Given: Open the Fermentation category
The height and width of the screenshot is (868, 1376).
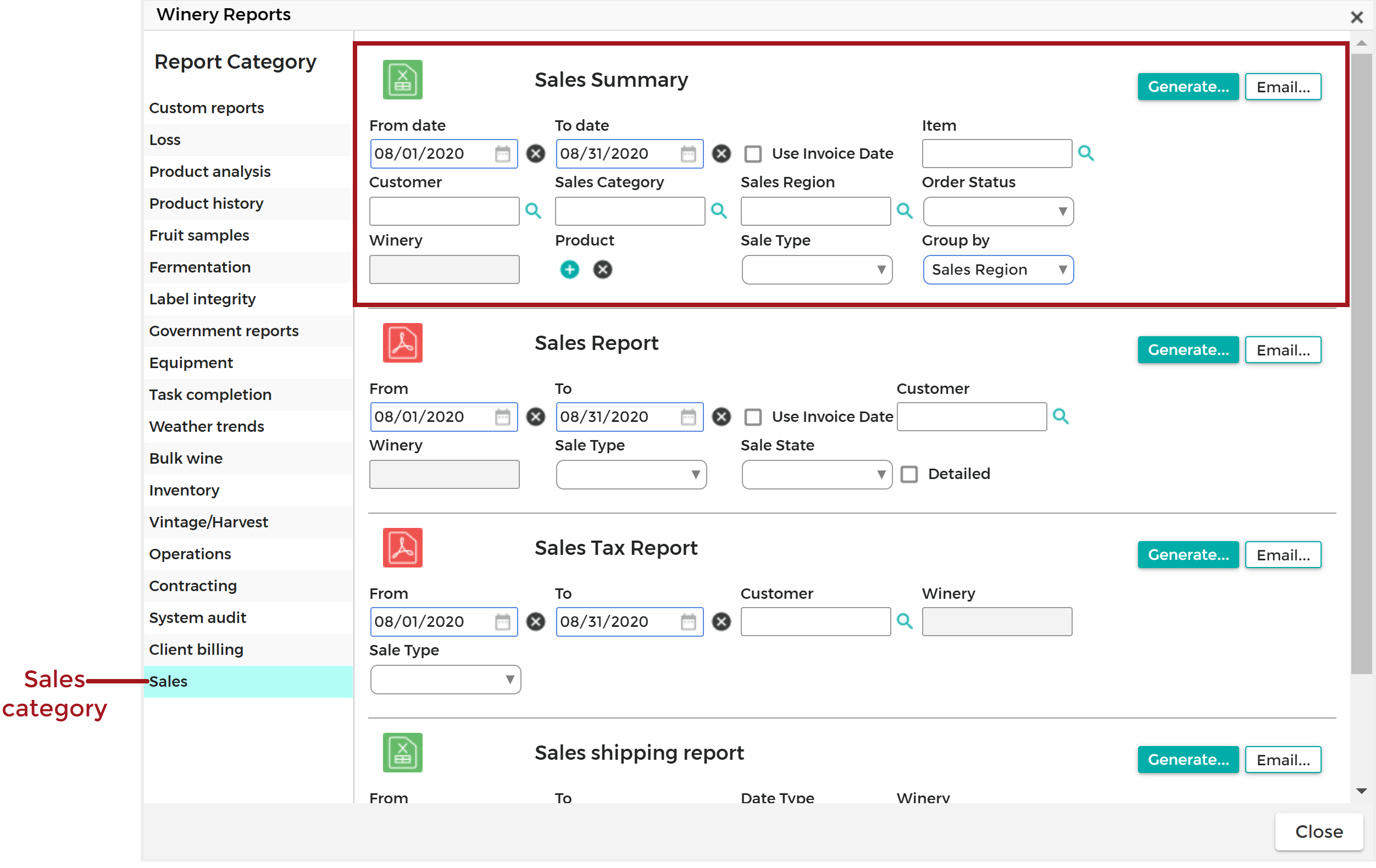Looking at the screenshot, I should 248,268.
